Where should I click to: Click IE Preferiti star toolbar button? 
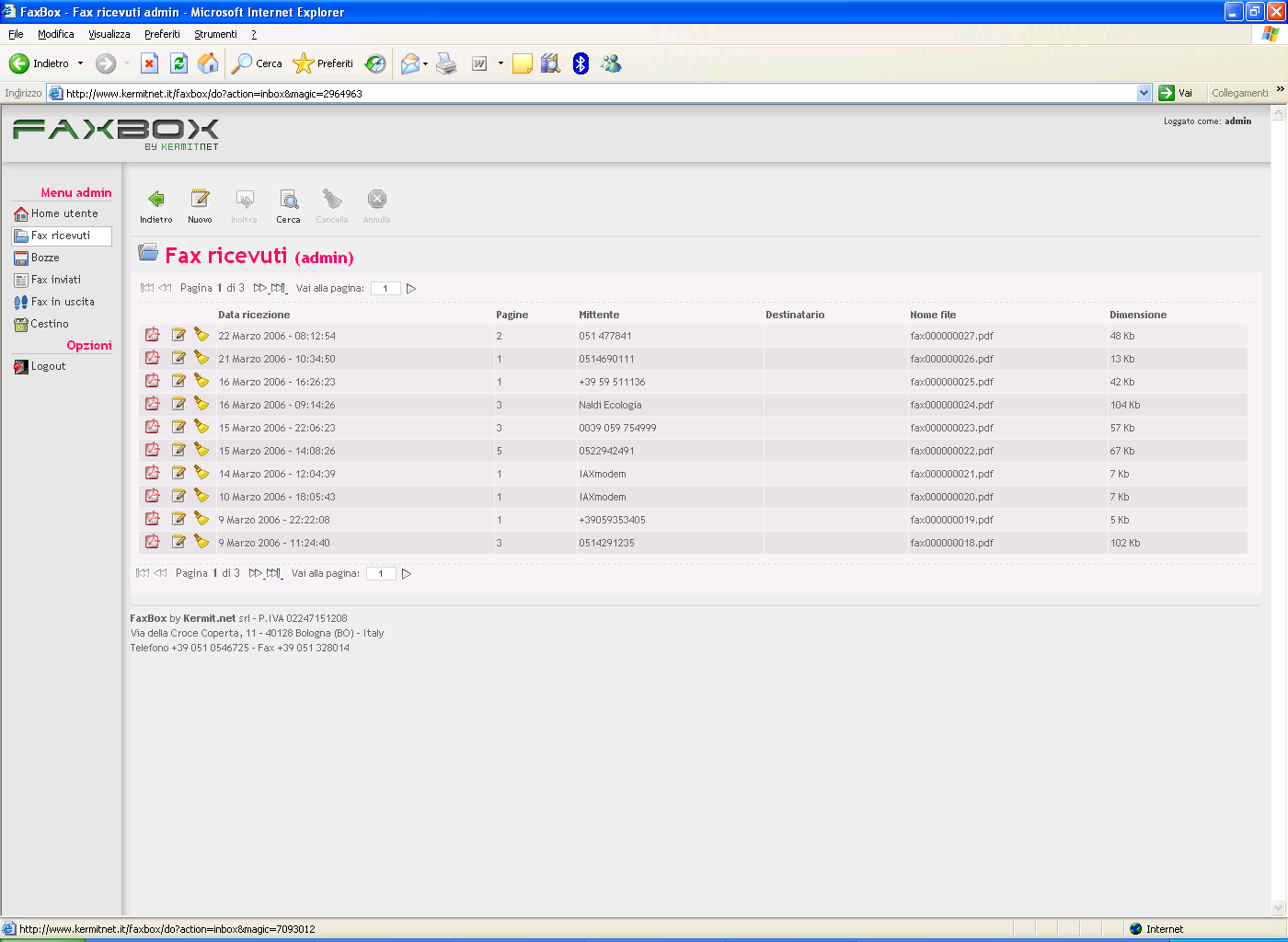pyautogui.click(x=323, y=63)
